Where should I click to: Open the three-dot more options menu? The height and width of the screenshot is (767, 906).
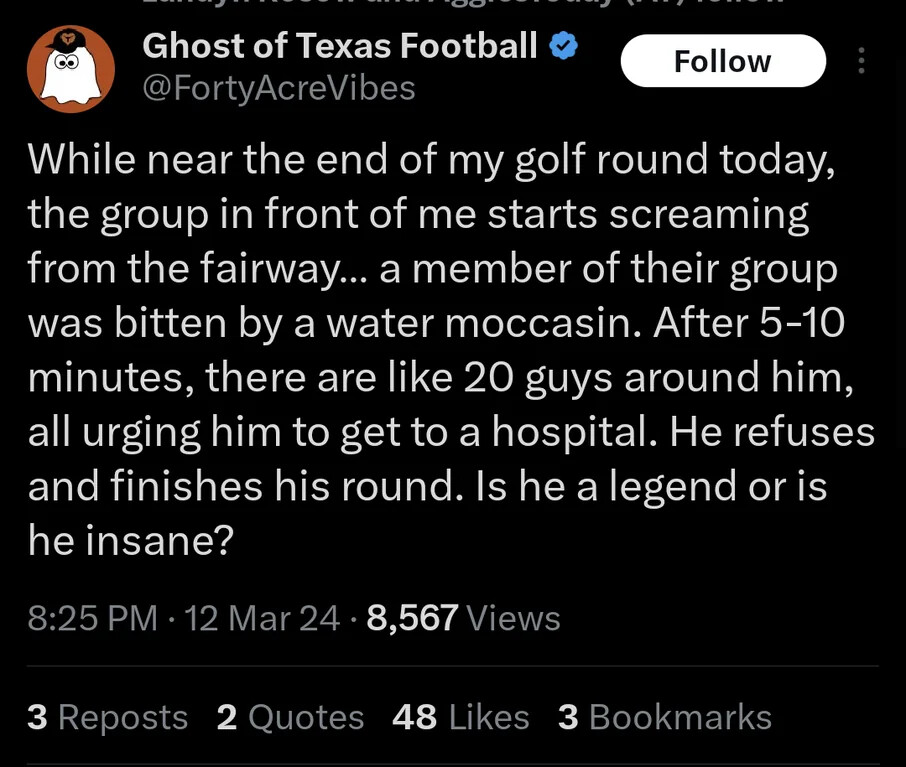coord(861,61)
